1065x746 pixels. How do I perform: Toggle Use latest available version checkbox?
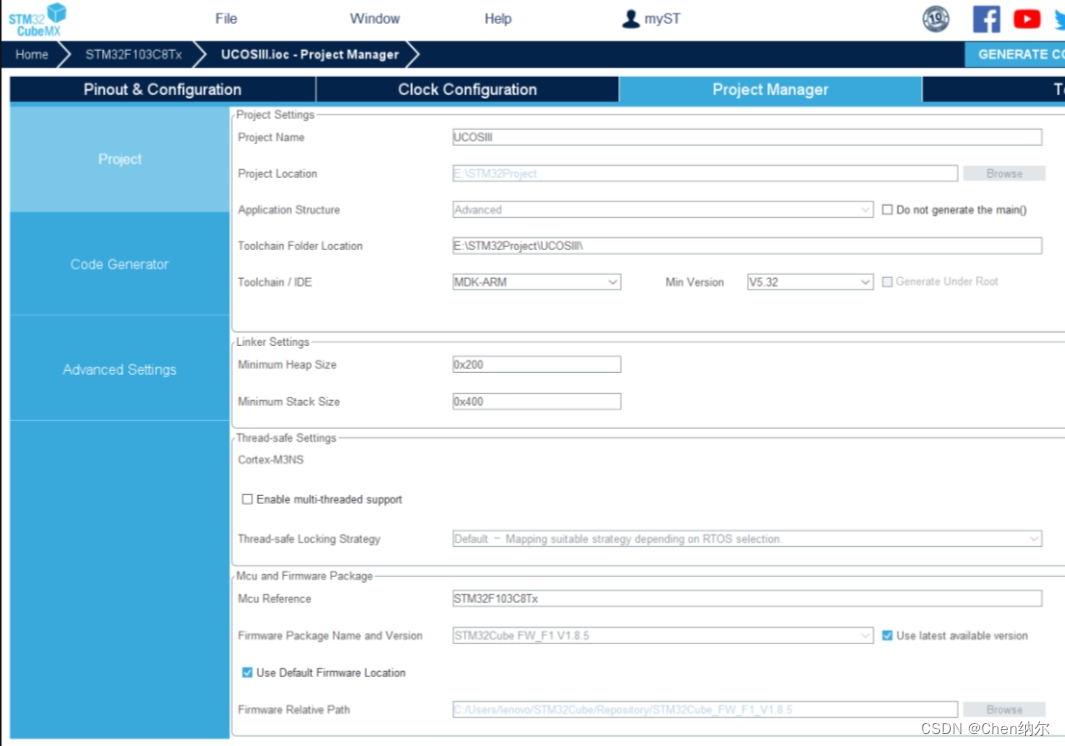(887, 635)
